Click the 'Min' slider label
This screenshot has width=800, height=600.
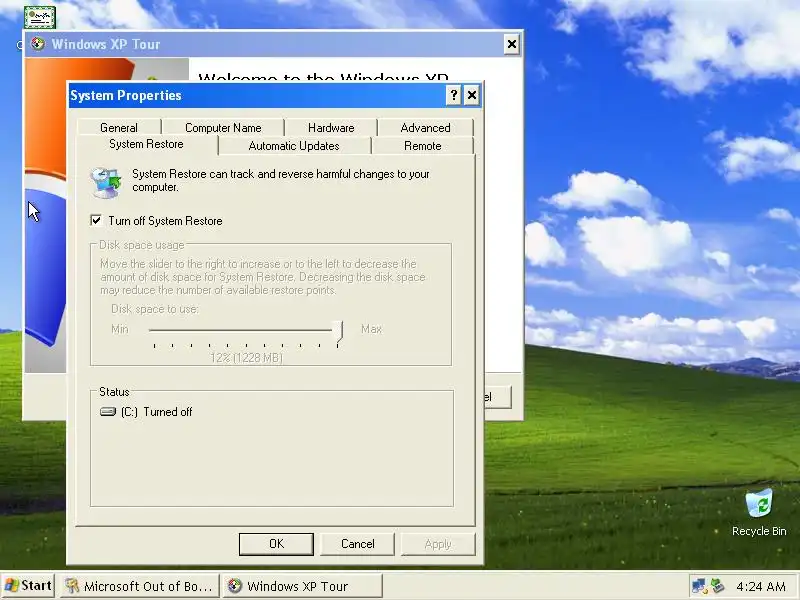coord(120,329)
